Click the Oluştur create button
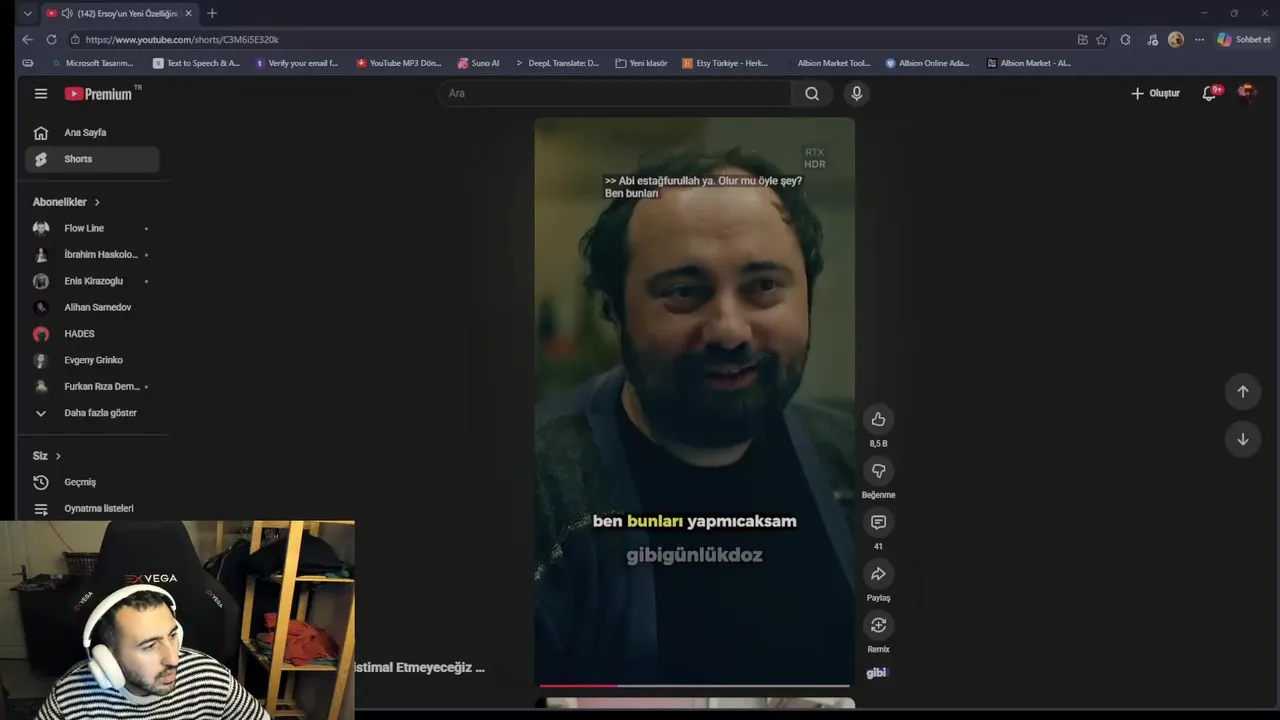 point(1155,93)
